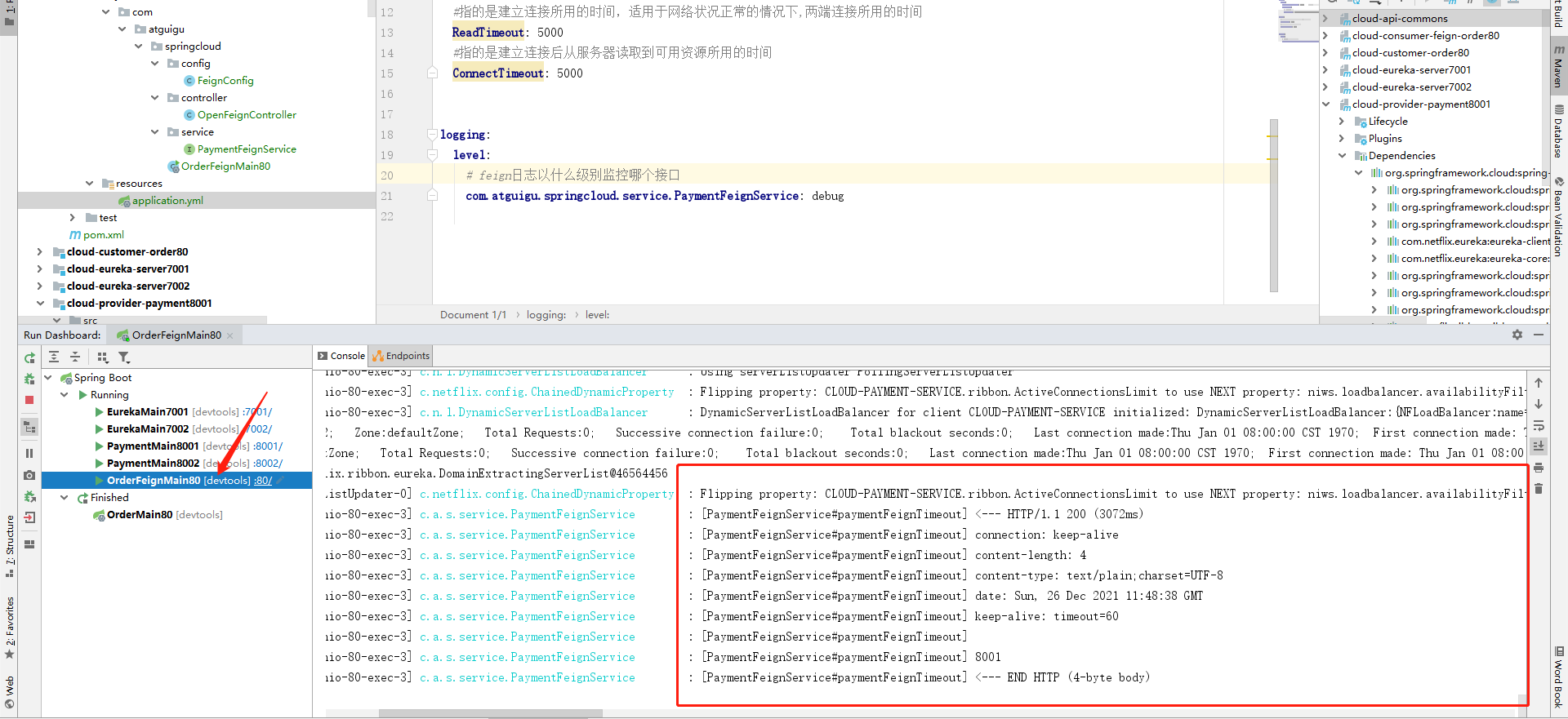Image resolution: width=1568 pixels, height=719 pixels.
Task: Open the Database tool window
Action: pos(1559,131)
